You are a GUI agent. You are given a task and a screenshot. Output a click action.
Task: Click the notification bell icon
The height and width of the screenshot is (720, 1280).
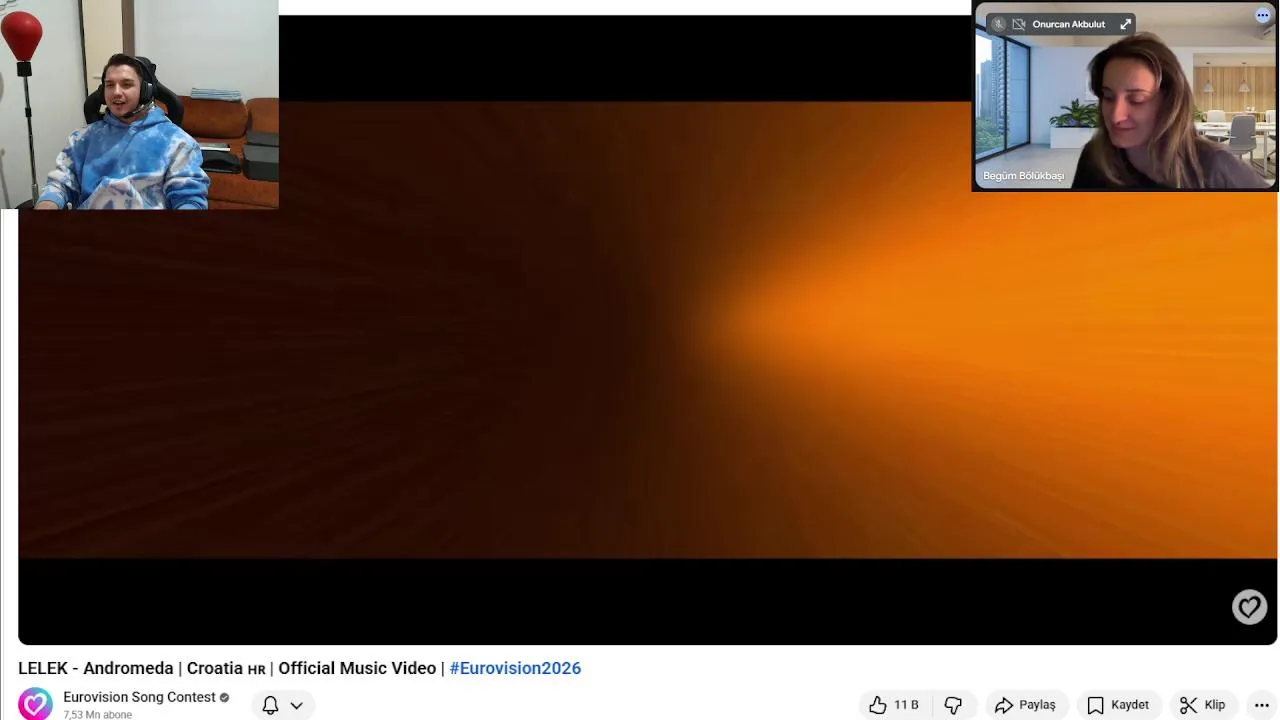tap(270, 705)
